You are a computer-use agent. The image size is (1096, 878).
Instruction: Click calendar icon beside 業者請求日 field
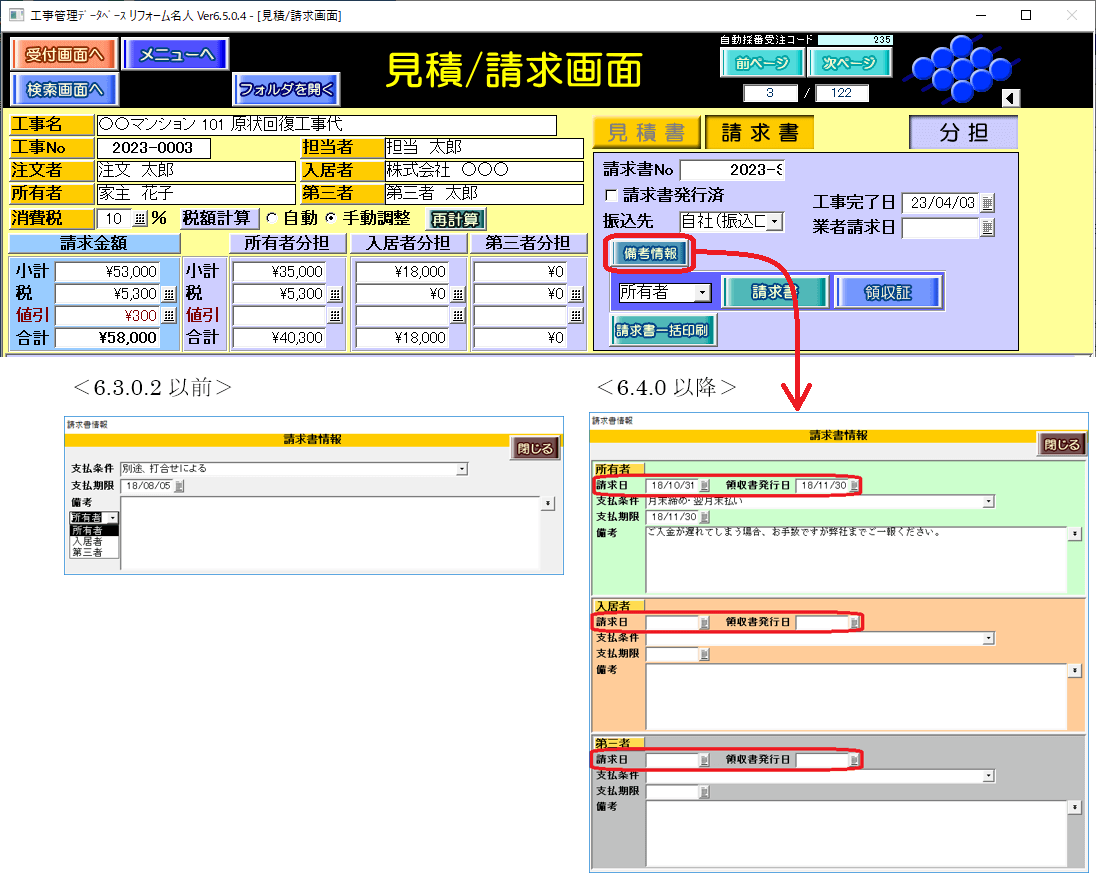point(987,228)
